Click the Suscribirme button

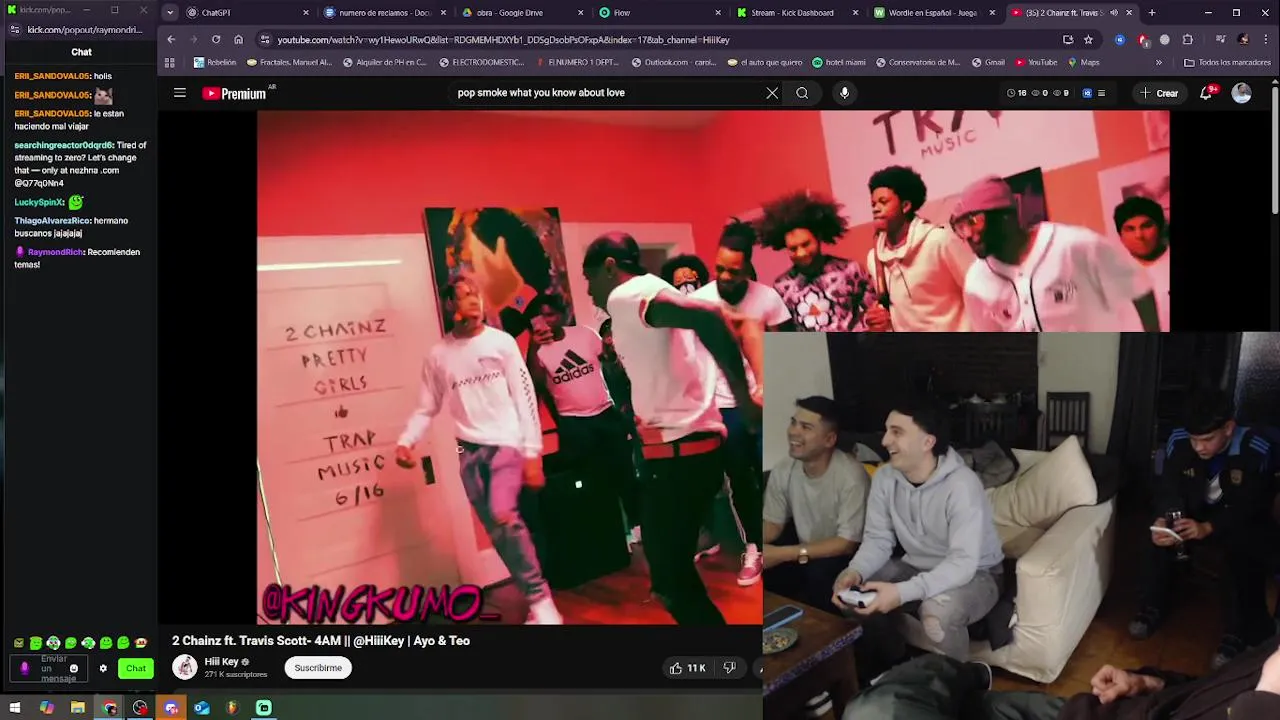[318, 668]
